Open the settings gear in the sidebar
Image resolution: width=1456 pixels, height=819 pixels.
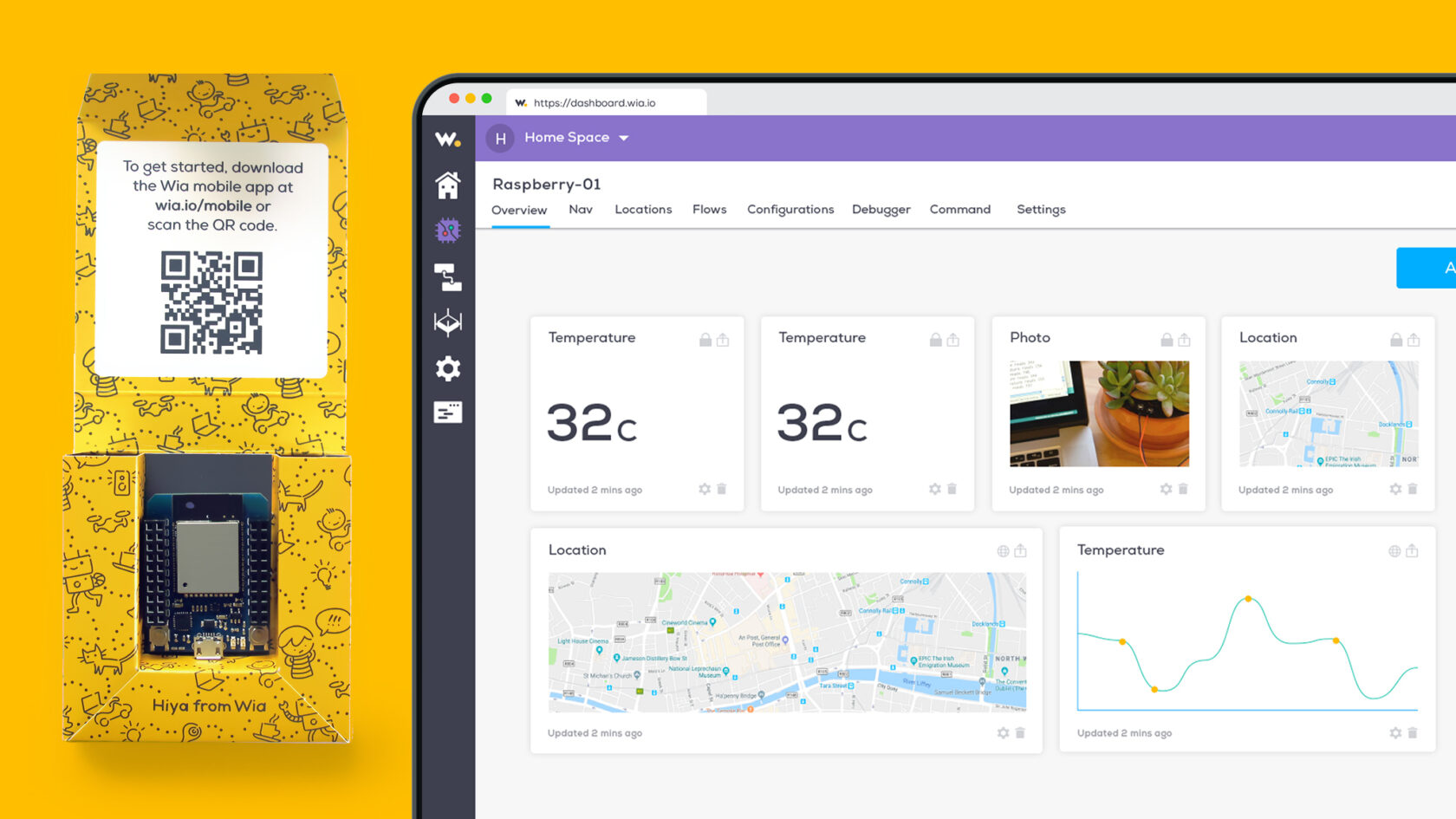point(448,368)
